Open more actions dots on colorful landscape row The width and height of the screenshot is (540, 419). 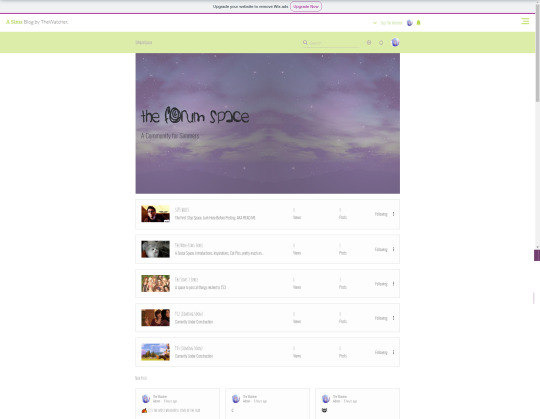tap(394, 352)
